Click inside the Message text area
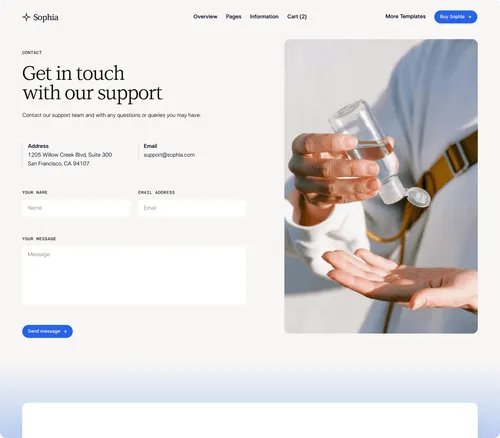 134,275
